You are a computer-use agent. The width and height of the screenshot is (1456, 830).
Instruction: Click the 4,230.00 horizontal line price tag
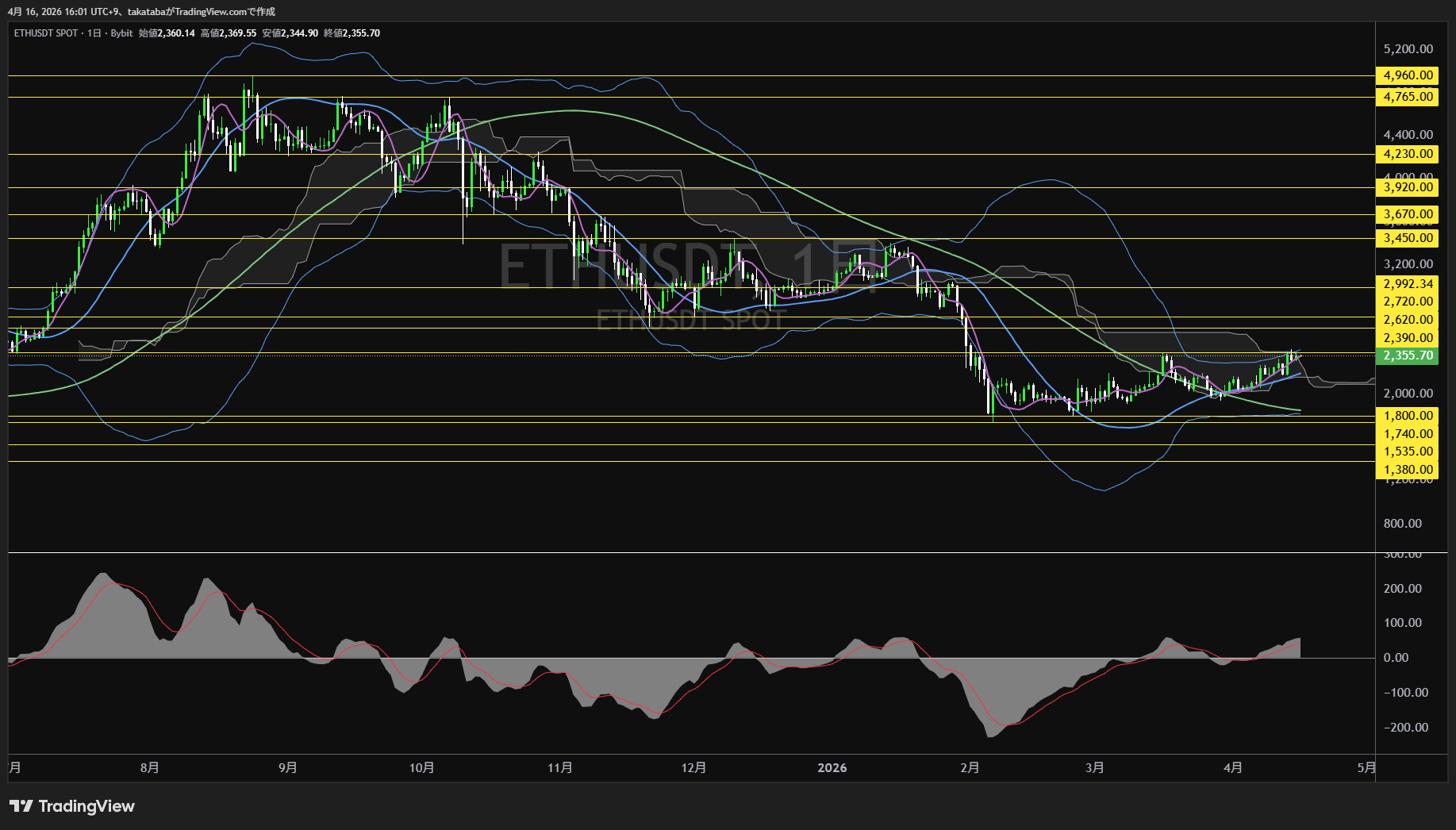pos(1407,154)
